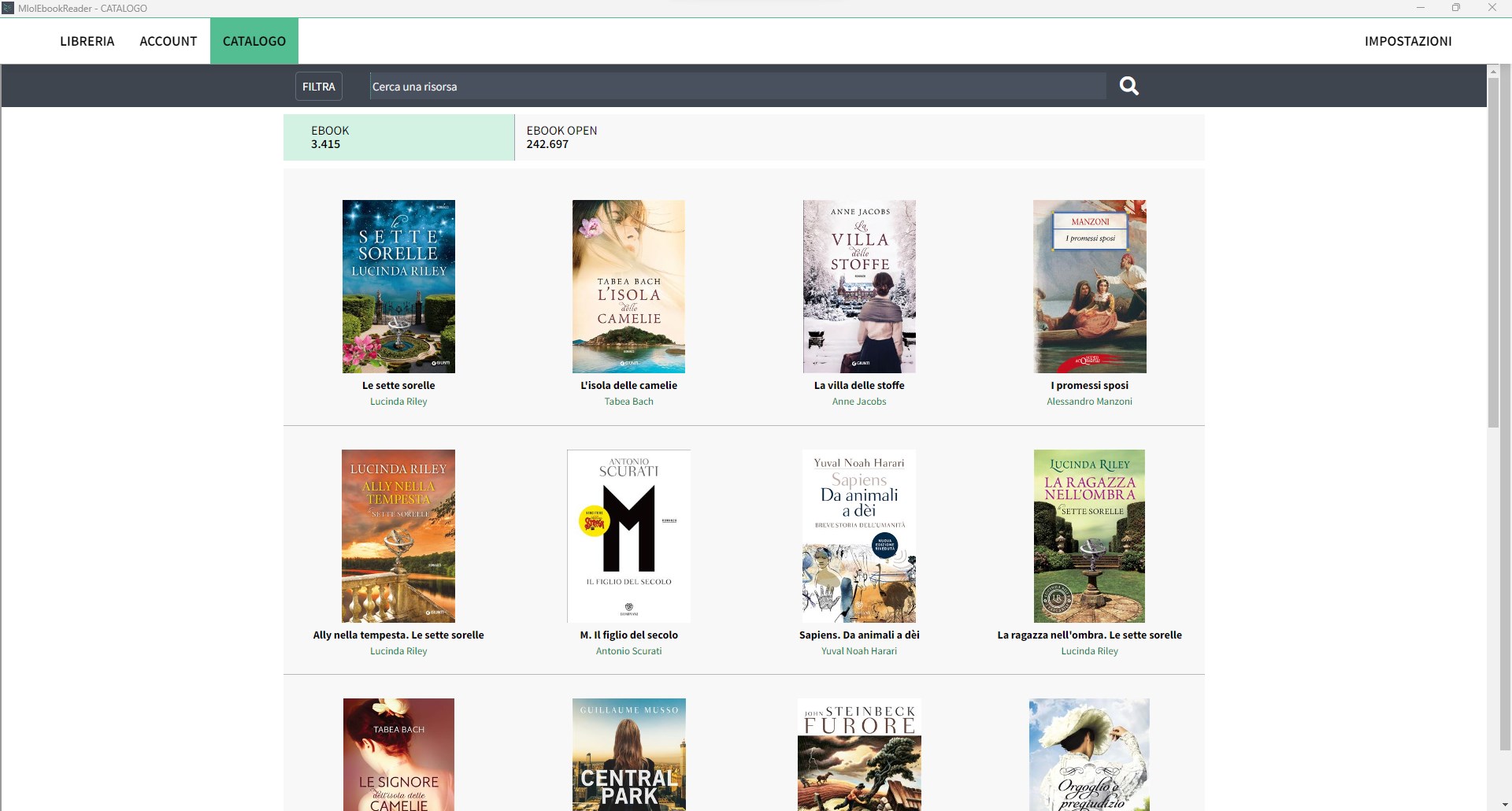The width and height of the screenshot is (1512, 811).
Task: Open the L'isola delle camelie cover
Action: (628, 287)
